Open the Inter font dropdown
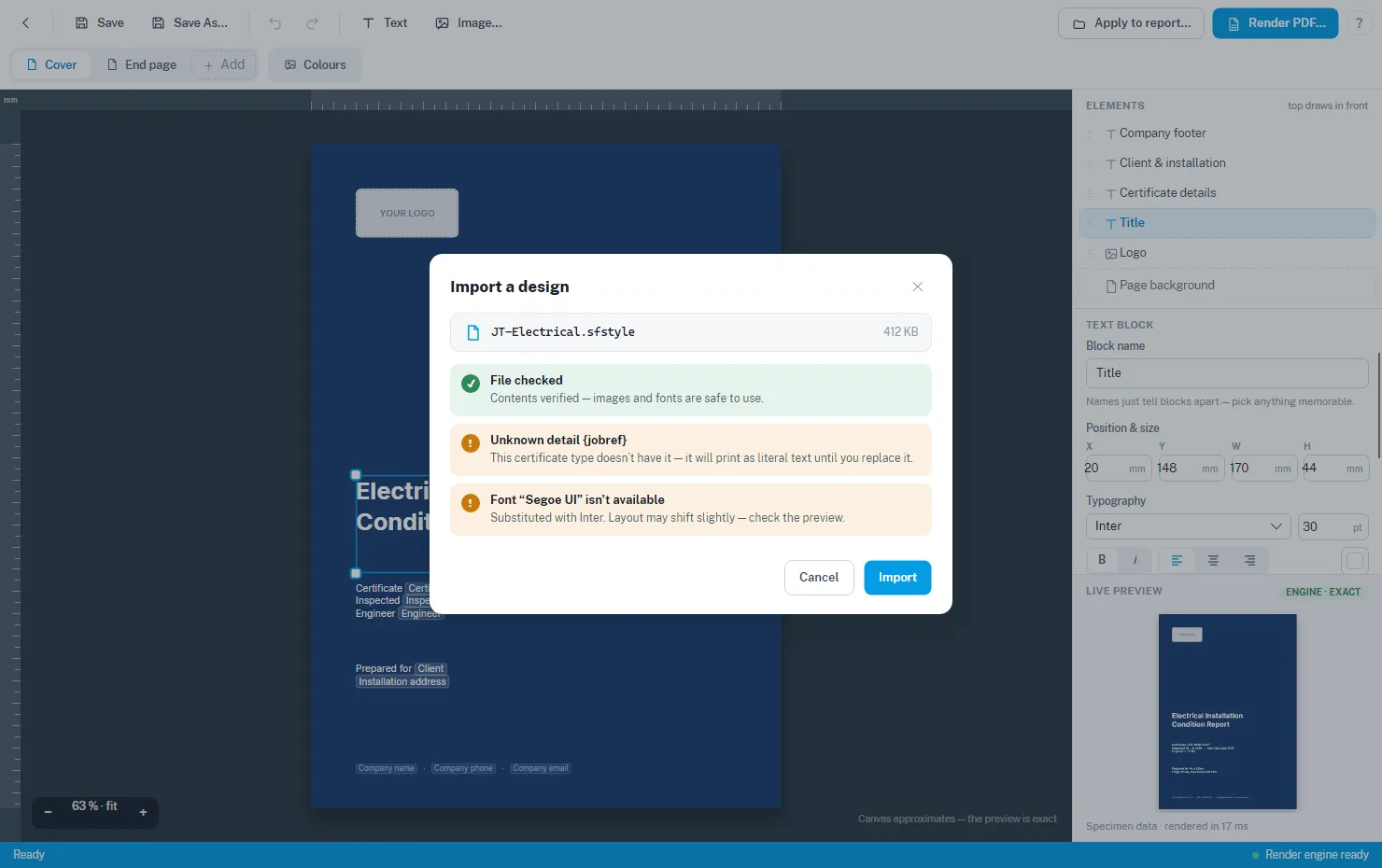The width and height of the screenshot is (1382, 868). pyautogui.click(x=1188, y=526)
